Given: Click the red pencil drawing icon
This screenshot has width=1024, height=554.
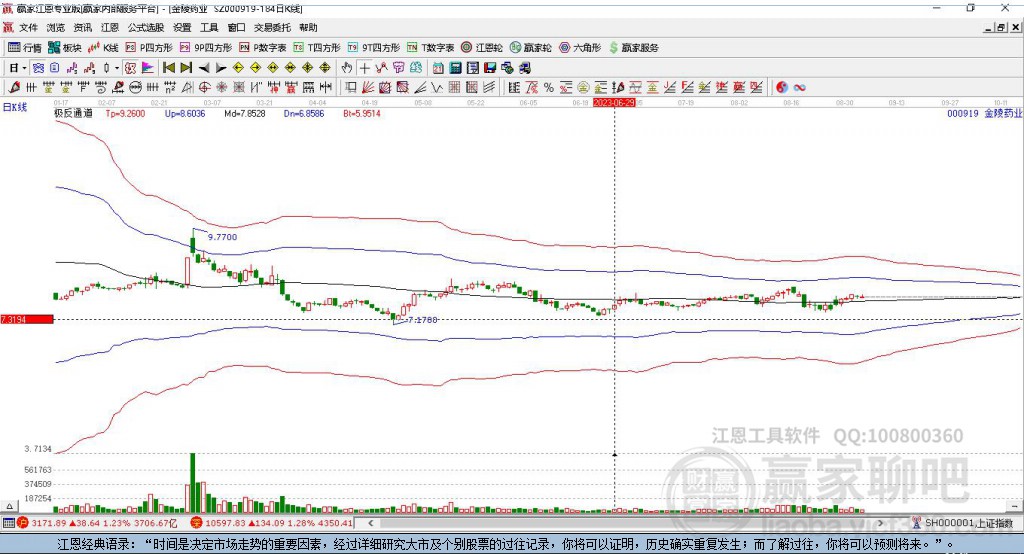Looking at the screenshot, I should coord(14,87).
